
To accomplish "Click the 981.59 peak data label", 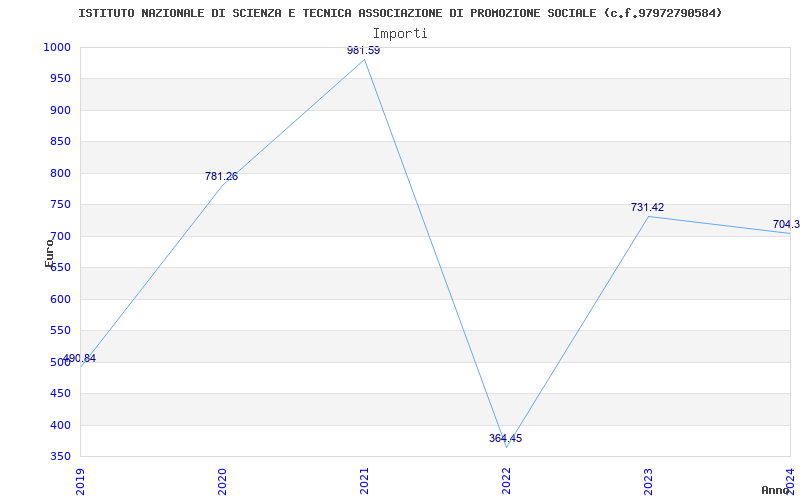I will coord(363,51).
